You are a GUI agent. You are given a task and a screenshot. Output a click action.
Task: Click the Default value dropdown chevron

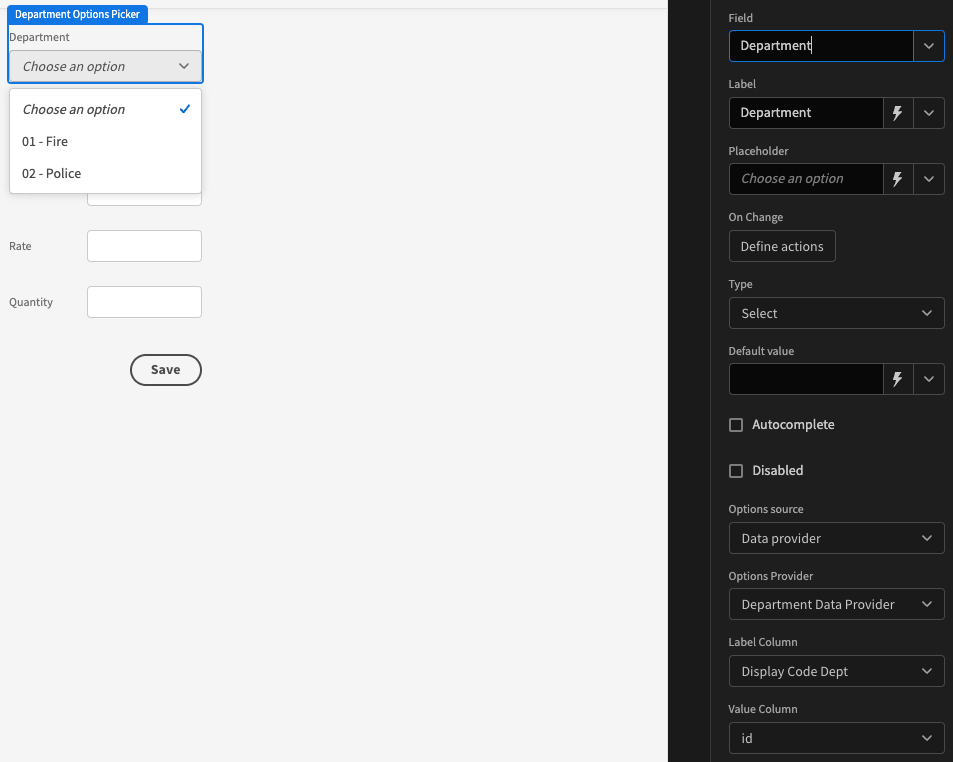928,379
